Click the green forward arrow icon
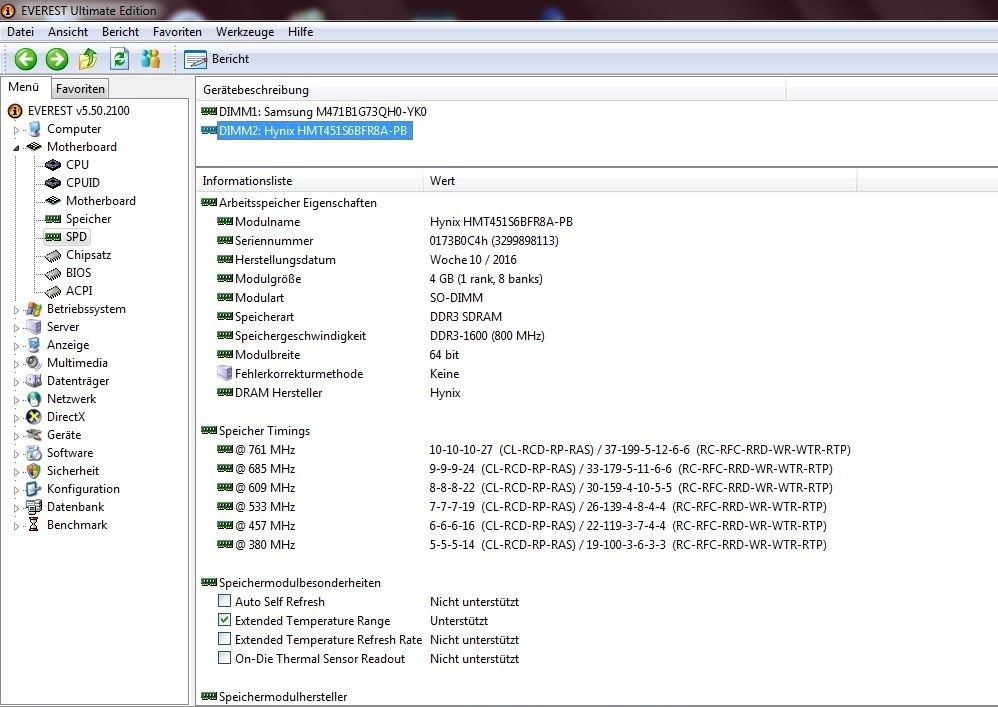Image resolution: width=998 pixels, height=707 pixels. (x=57, y=59)
